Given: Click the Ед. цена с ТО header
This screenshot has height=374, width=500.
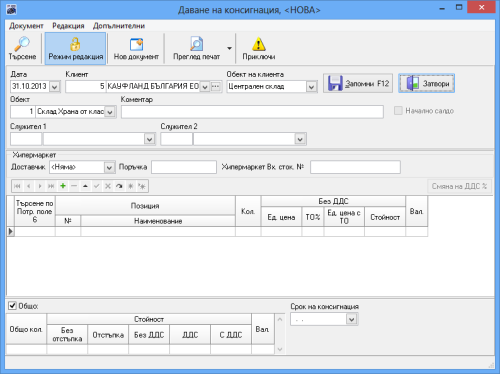Looking at the screenshot, I should point(344,217).
